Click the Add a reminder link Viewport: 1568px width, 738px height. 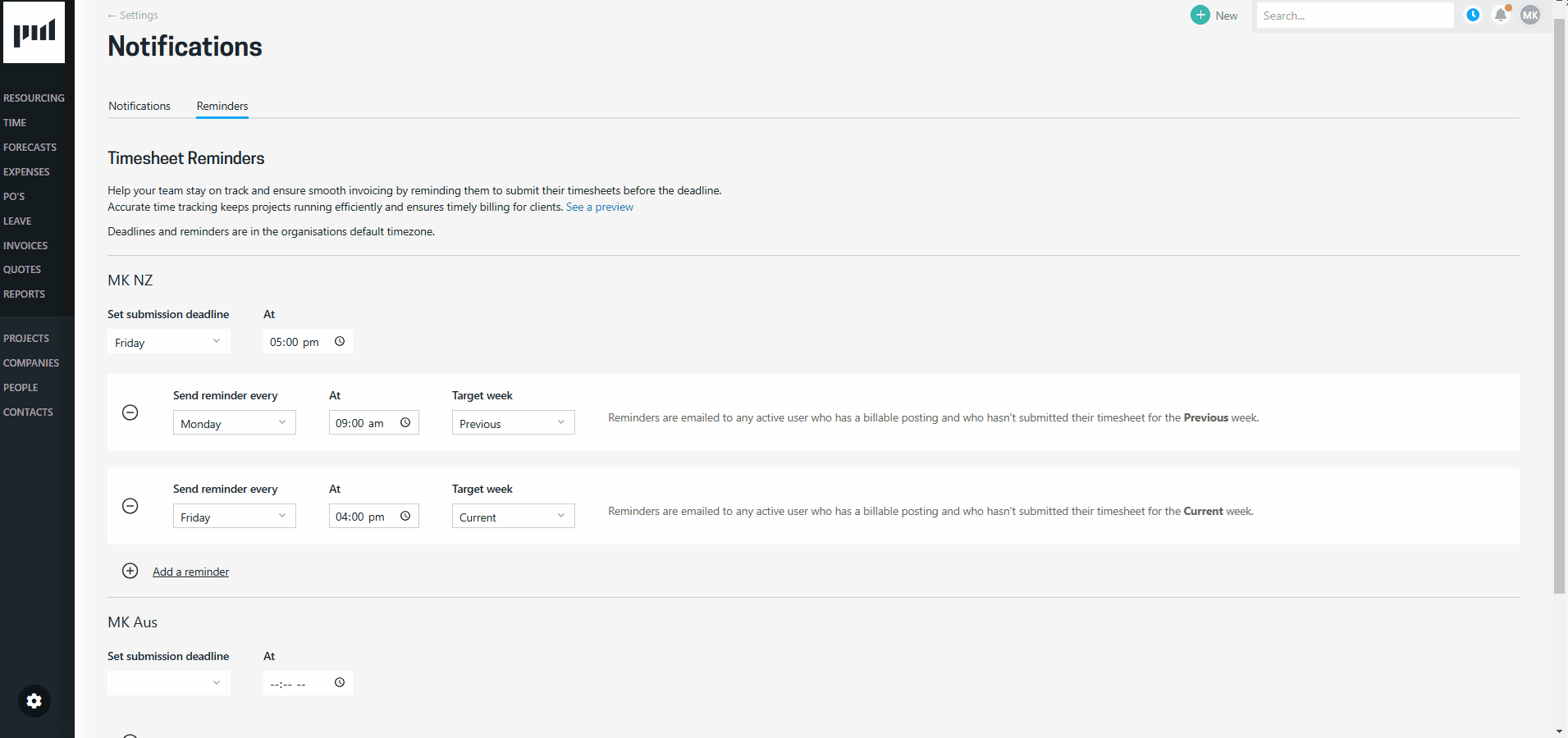pos(190,572)
